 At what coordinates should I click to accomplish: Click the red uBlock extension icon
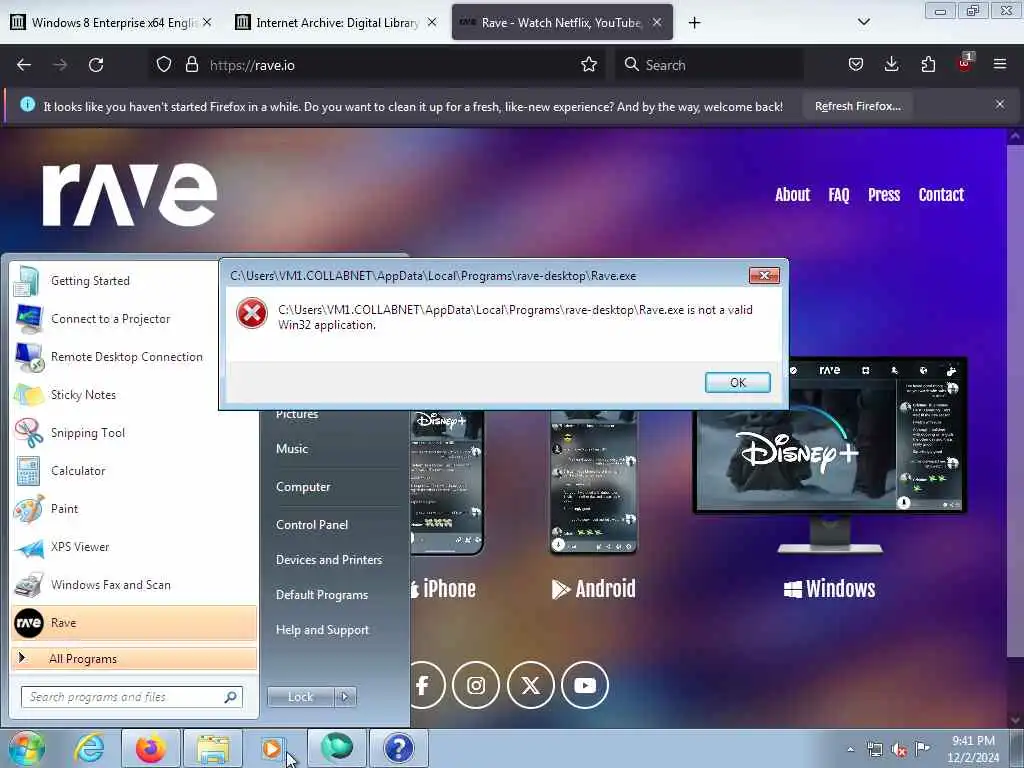[965, 63]
